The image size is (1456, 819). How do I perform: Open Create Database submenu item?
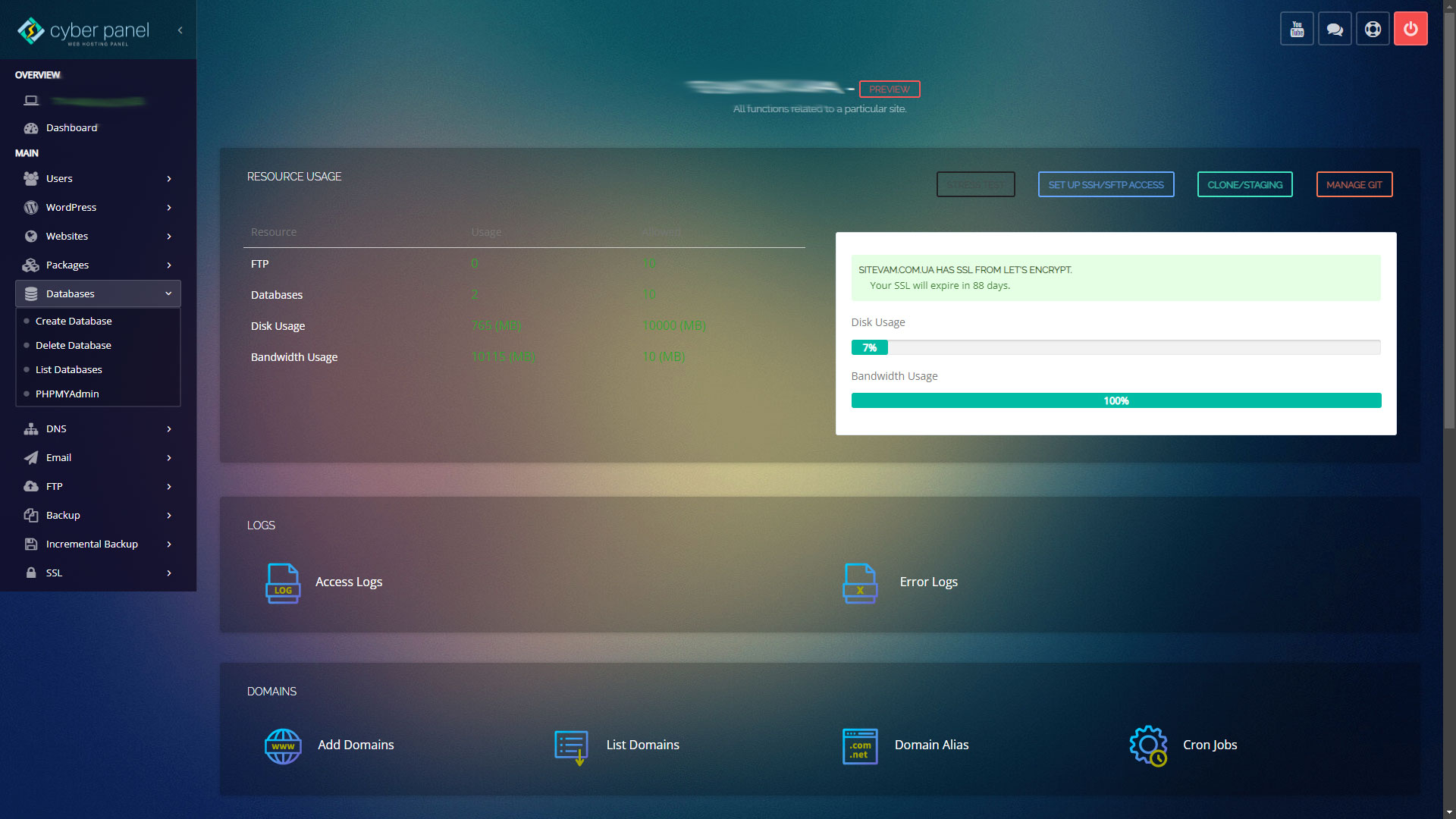(74, 321)
